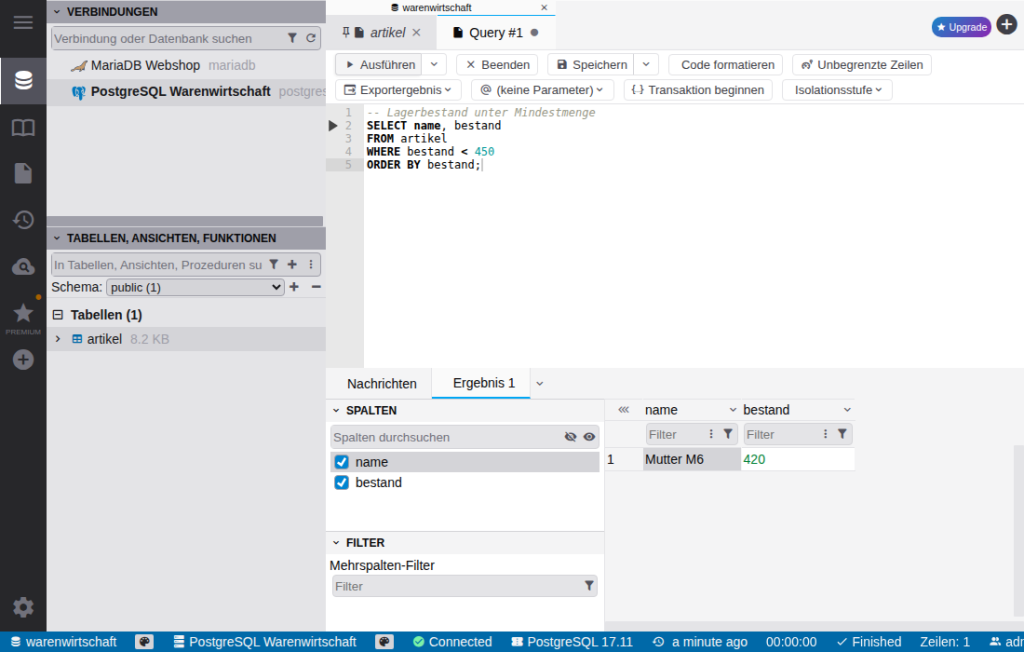
Task: Open the Exportergebnis dropdown
Action: 398,90
